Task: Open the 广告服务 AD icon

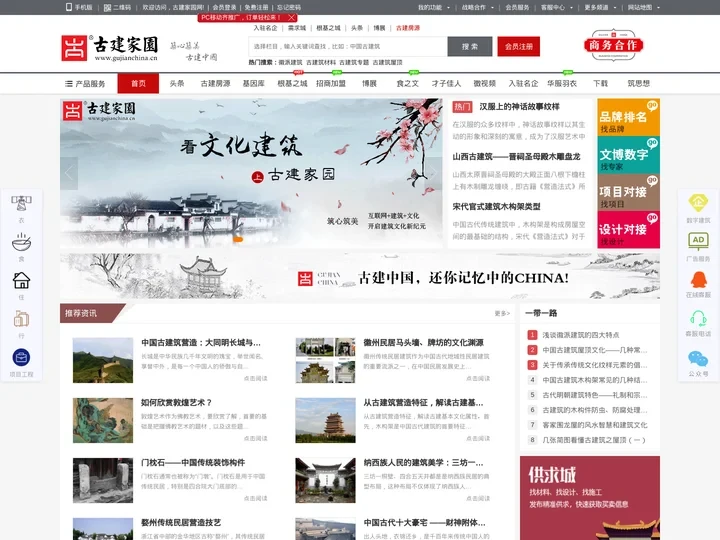Action: click(698, 241)
